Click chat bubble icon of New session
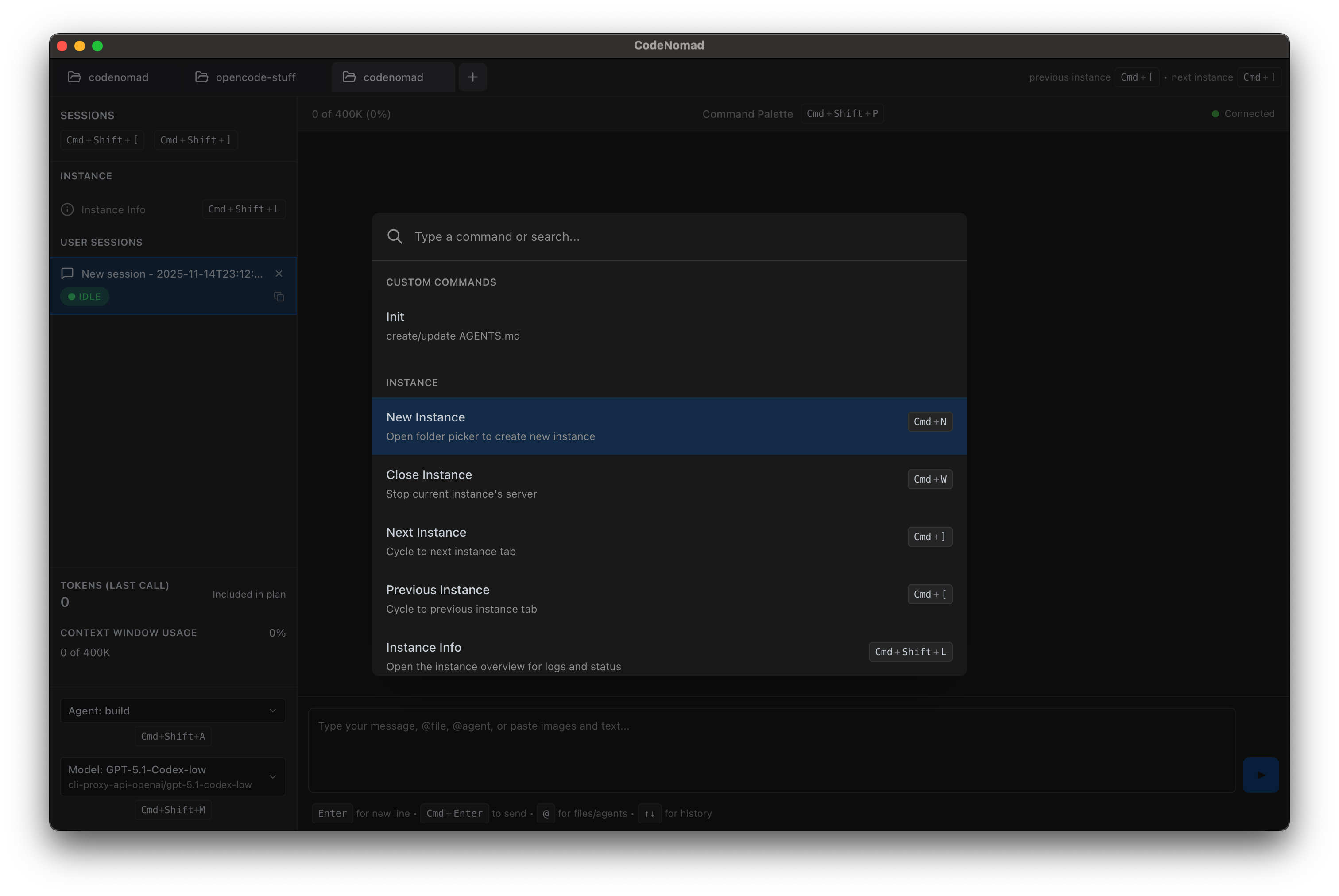This screenshot has width=1339, height=896. (x=67, y=274)
